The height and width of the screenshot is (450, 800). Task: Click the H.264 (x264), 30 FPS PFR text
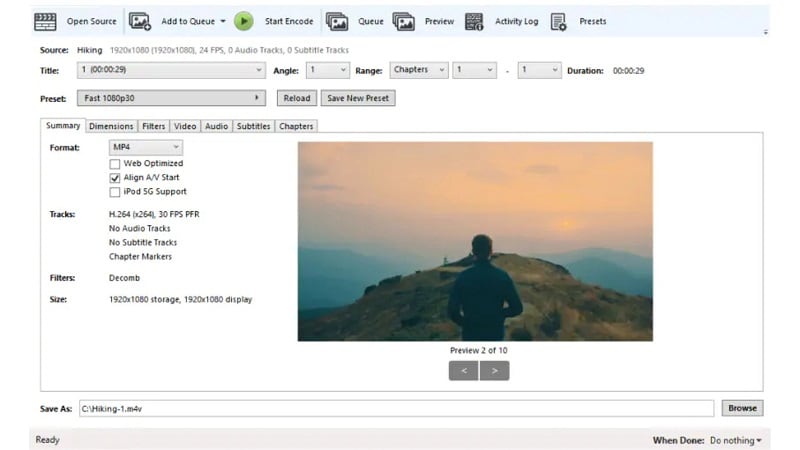tap(154, 214)
